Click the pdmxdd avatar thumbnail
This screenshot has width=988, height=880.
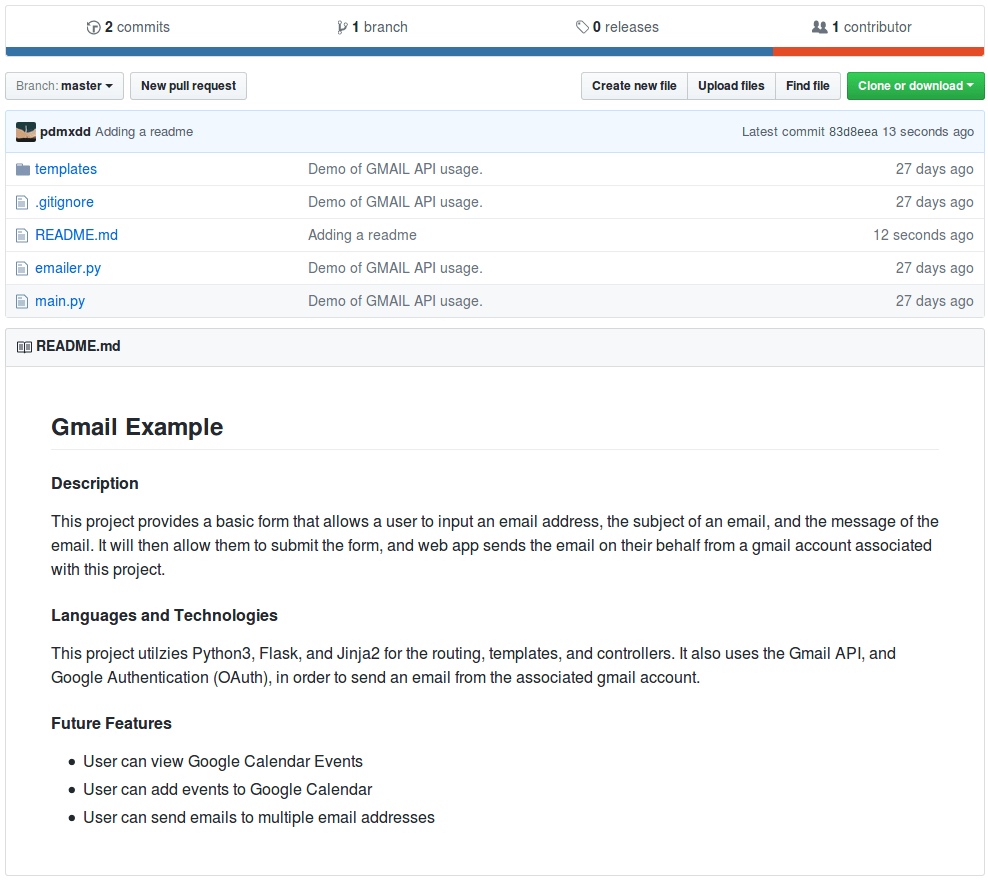pyautogui.click(x=23, y=131)
